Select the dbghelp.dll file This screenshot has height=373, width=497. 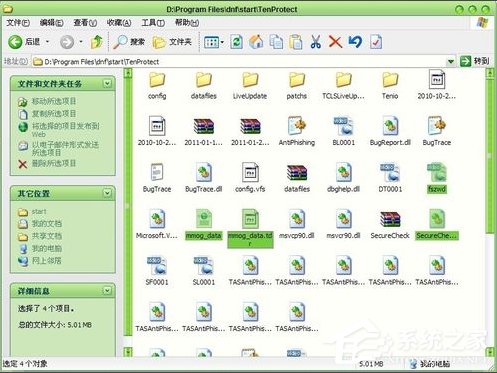[343, 178]
